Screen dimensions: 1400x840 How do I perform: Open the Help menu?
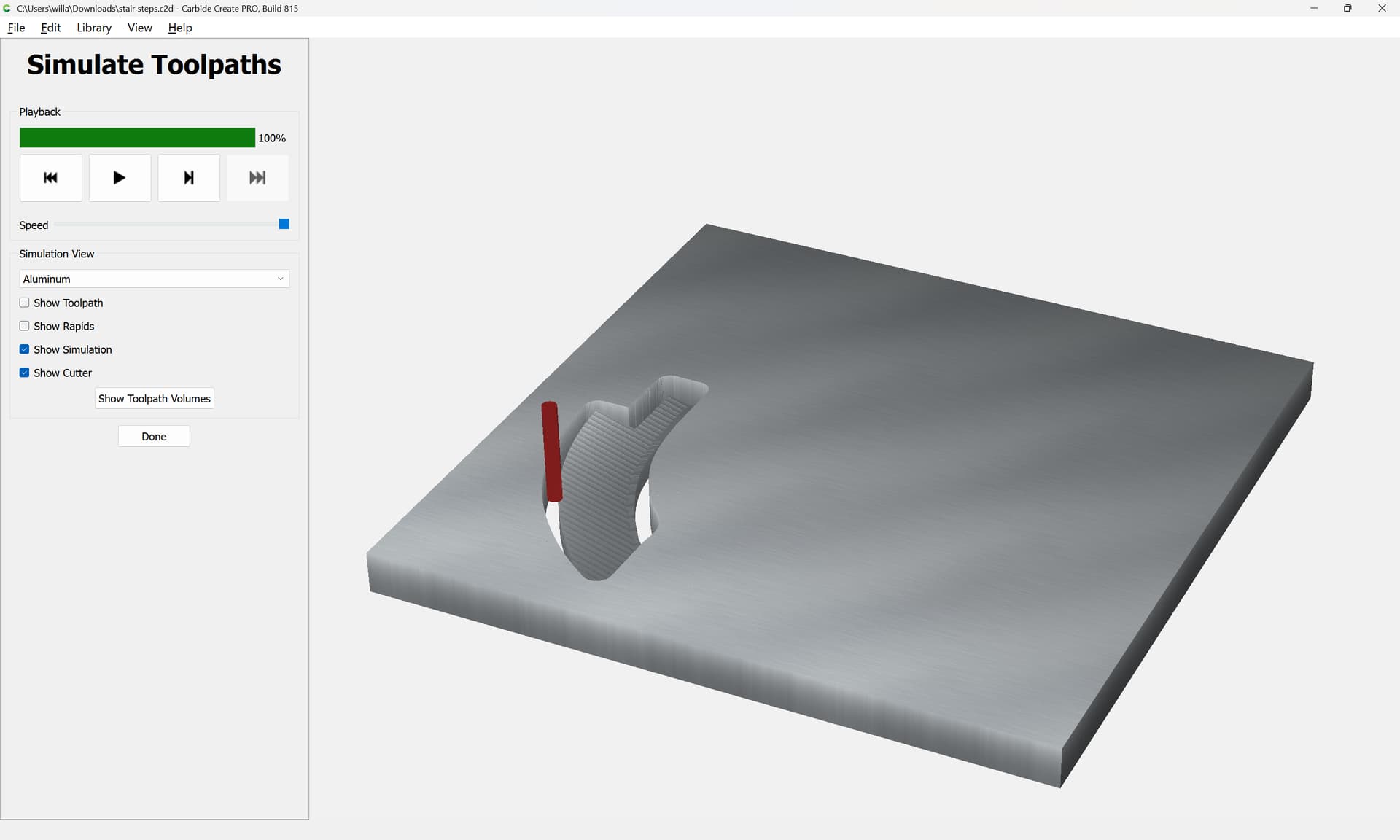(x=179, y=28)
